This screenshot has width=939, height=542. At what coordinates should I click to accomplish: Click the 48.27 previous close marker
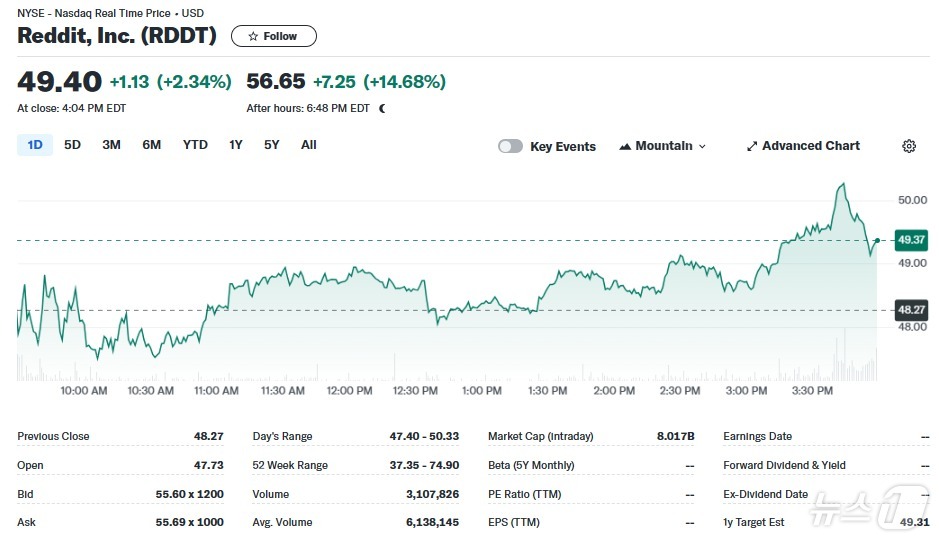tap(911, 310)
